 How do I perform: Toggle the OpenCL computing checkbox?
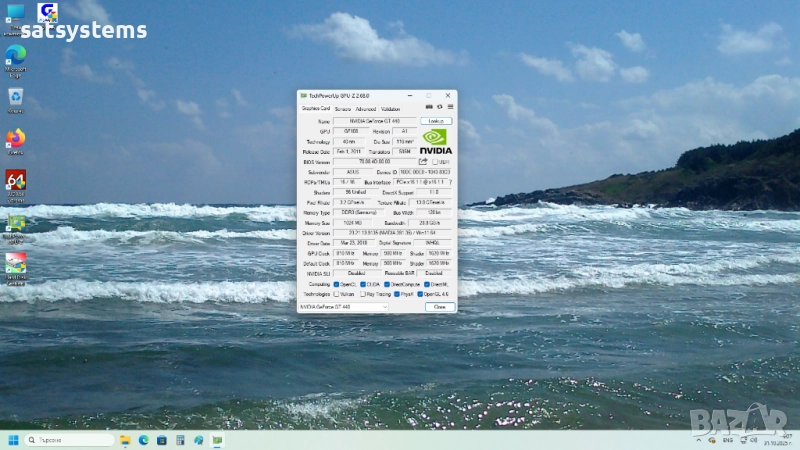coord(336,284)
